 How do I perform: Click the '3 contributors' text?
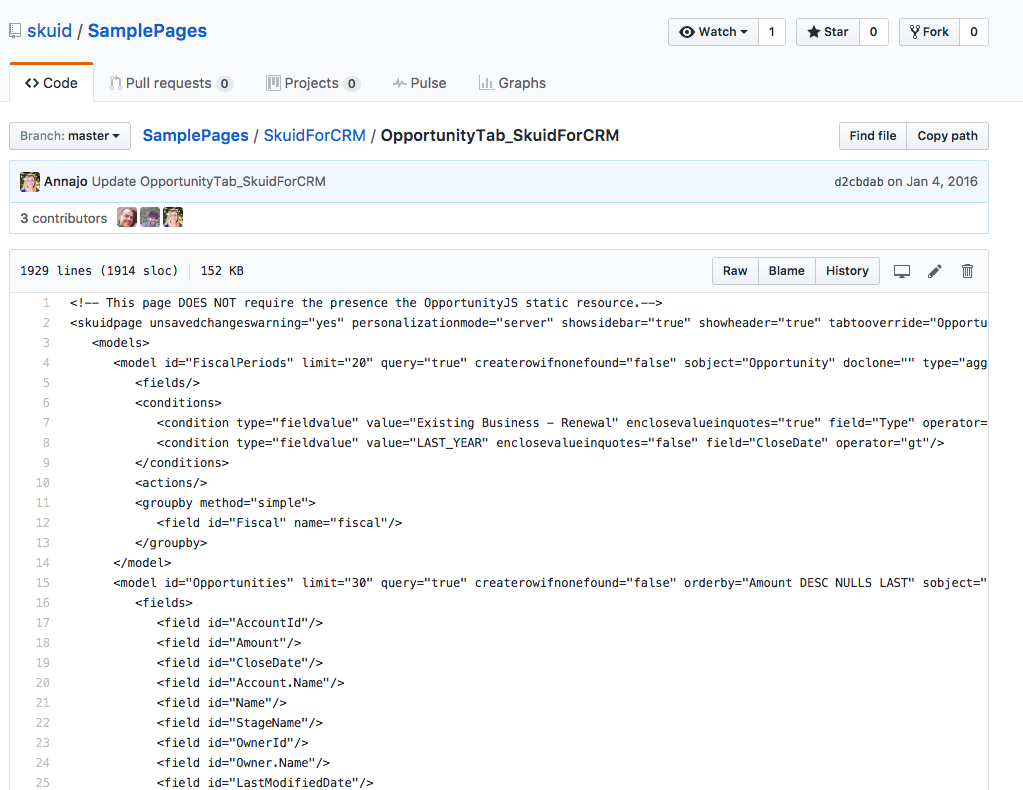click(63, 218)
